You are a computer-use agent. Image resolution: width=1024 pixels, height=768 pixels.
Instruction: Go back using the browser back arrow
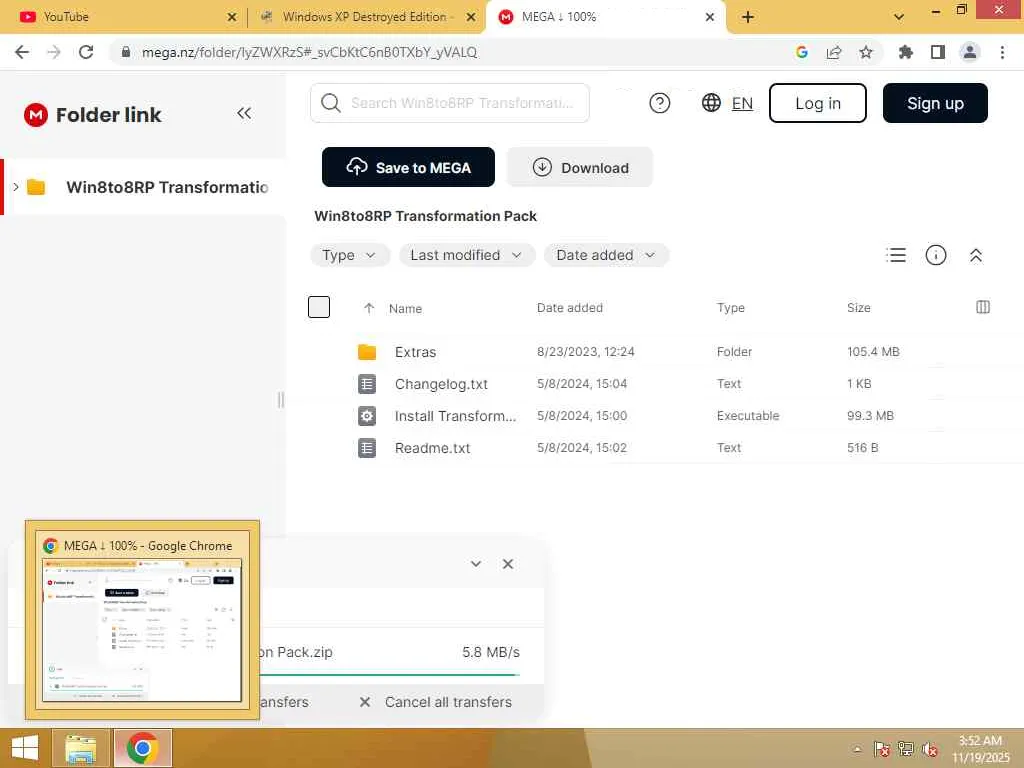[22, 52]
